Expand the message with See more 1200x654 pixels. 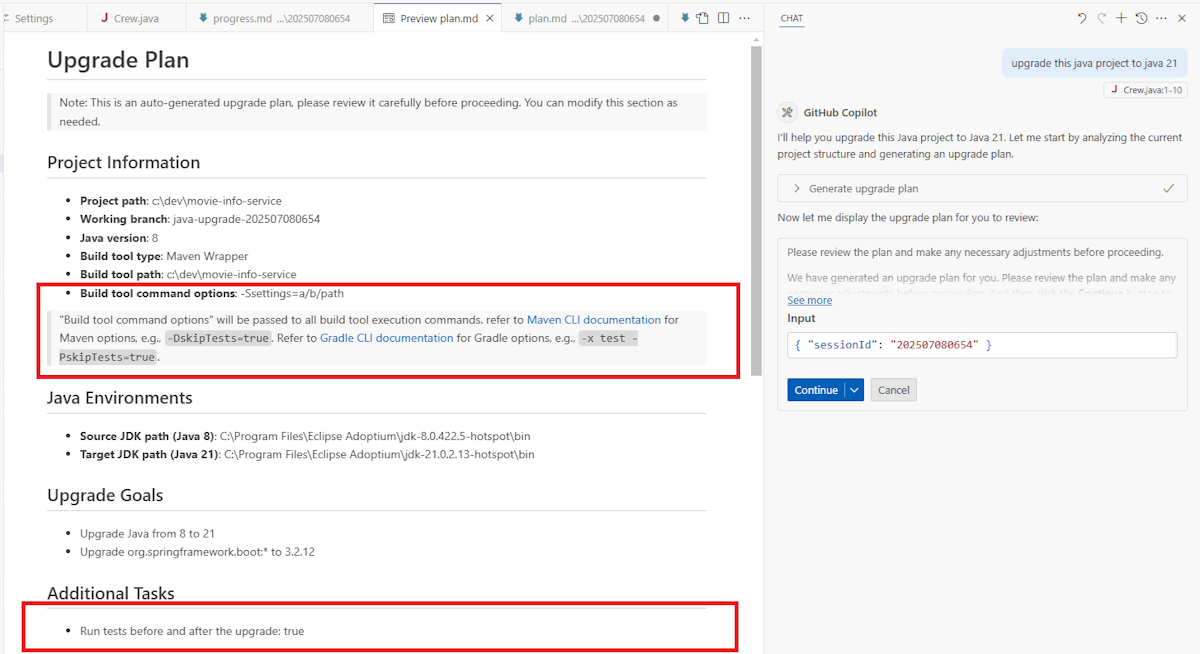coord(809,300)
